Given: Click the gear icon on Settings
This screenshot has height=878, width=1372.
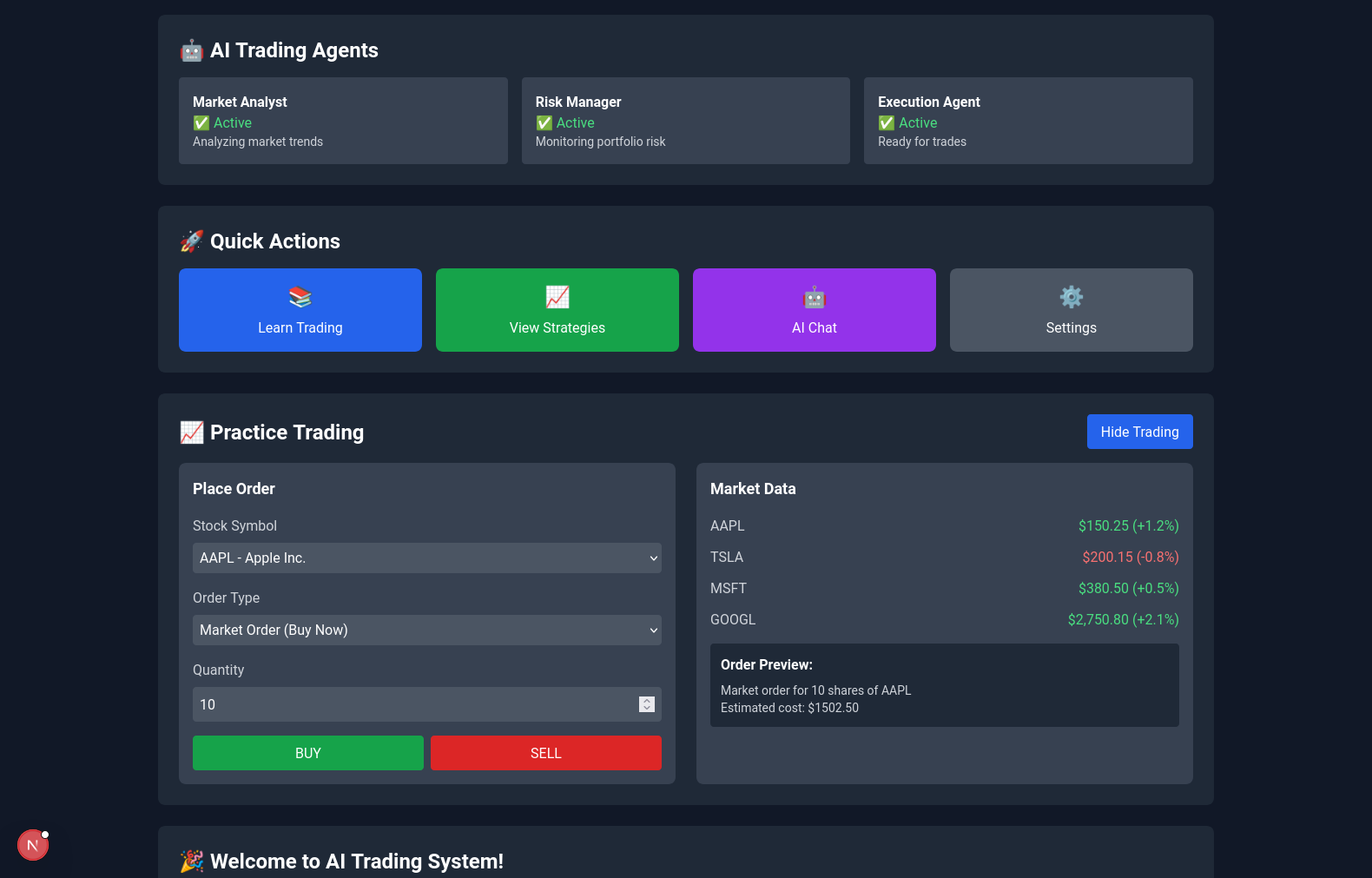Looking at the screenshot, I should tap(1072, 297).
